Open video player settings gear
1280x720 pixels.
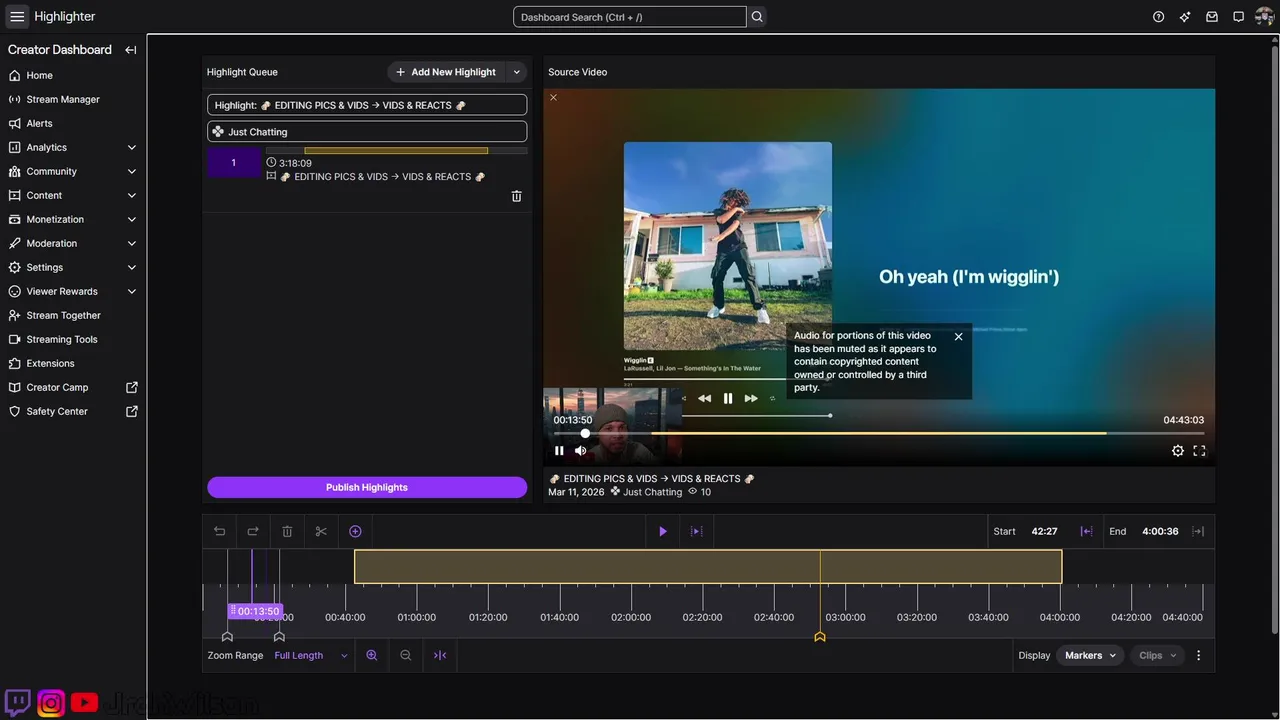click(x=1178, y=451)
